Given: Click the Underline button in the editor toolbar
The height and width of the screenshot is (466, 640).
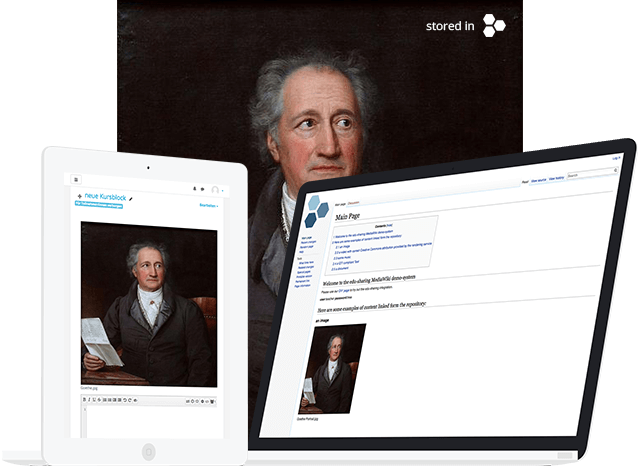Looking at the screenshot, I should 94,400.
